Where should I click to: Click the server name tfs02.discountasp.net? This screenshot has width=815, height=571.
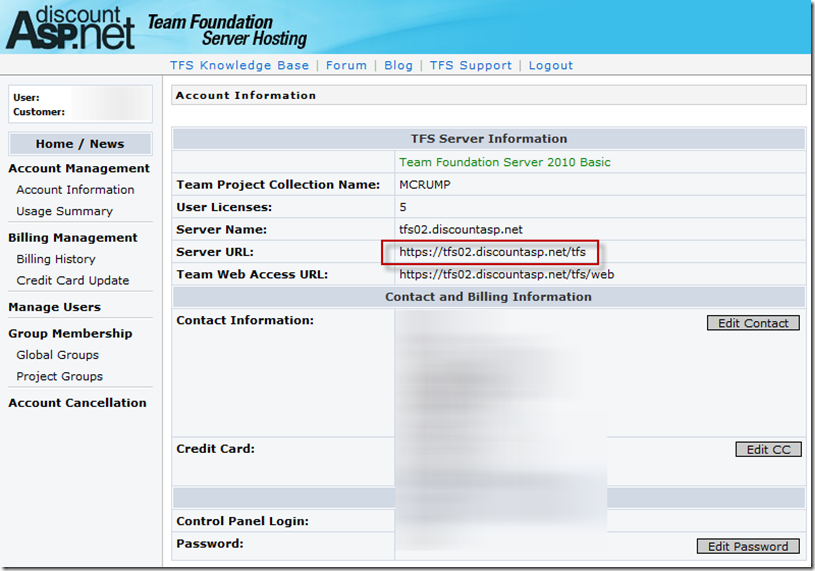click(461, 230)
